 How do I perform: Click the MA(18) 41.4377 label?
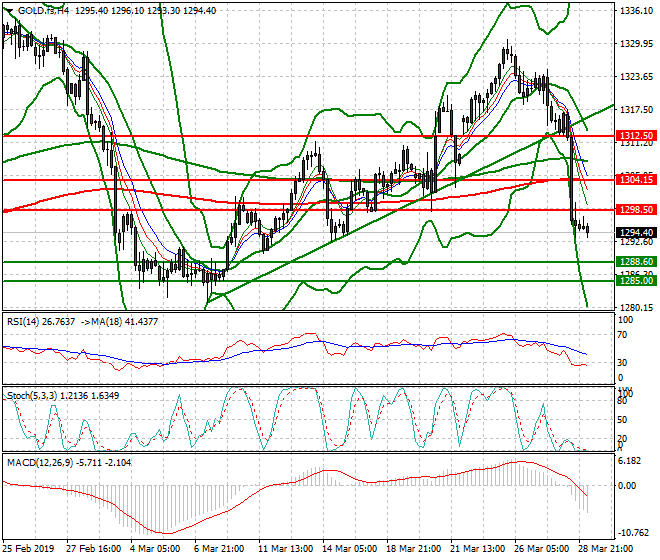click(x=125, y=322)
